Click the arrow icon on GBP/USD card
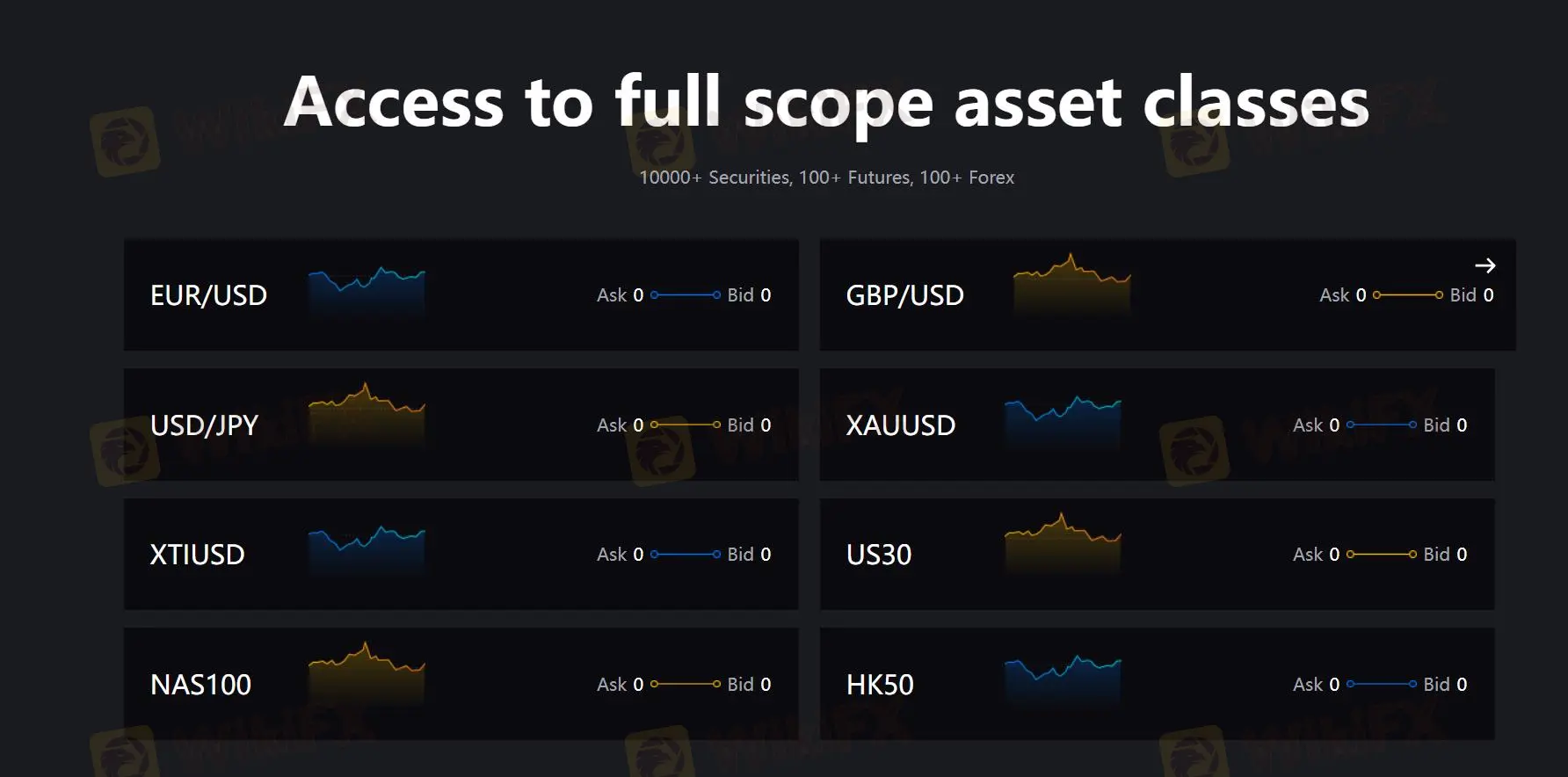 1485,265
